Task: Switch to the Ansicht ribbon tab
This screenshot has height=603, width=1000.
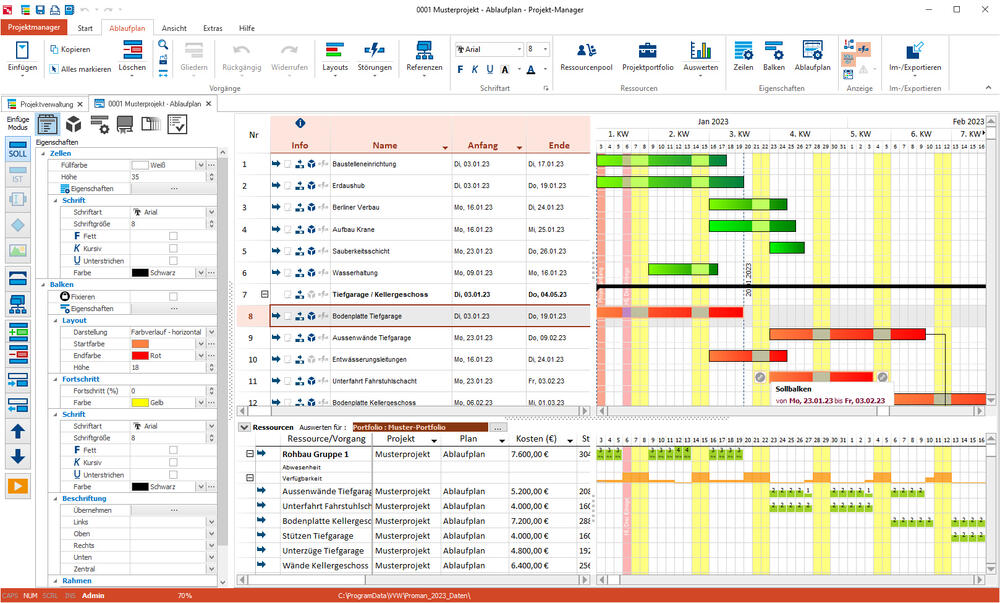Action: click(173, 28)
